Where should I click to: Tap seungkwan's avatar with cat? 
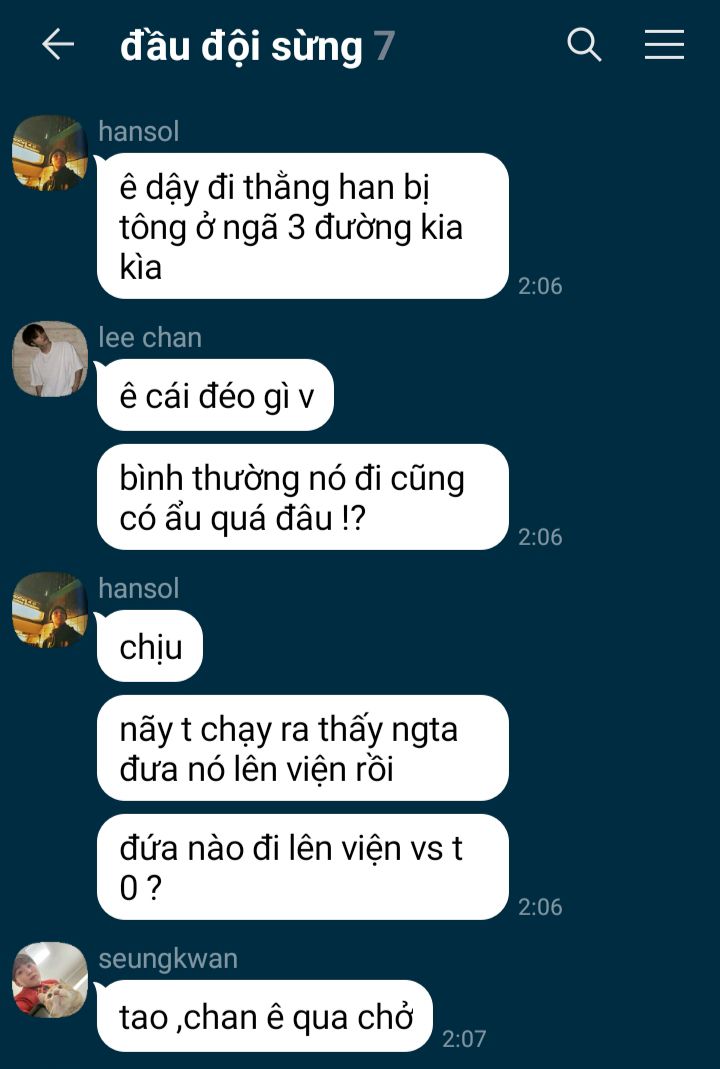click(x=50, y=980)
